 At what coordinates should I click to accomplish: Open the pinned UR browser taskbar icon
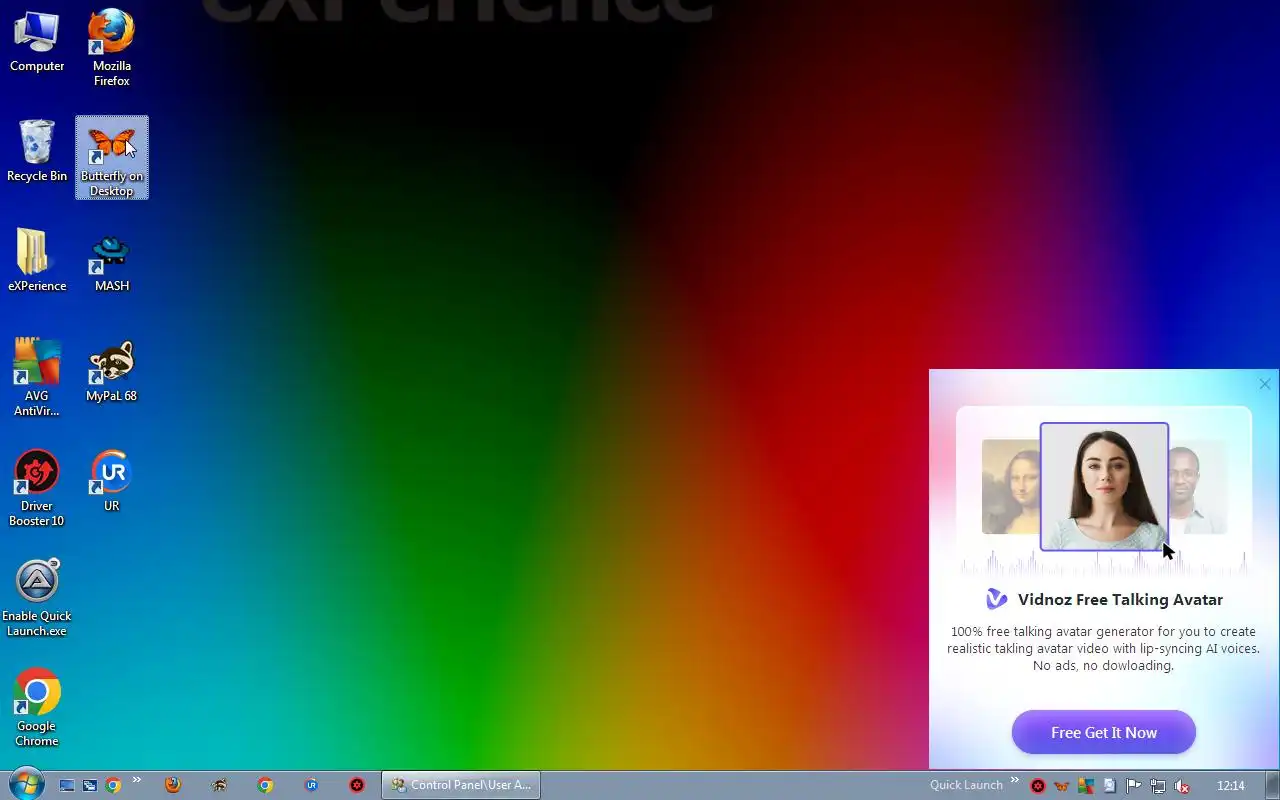click(311, 785)
